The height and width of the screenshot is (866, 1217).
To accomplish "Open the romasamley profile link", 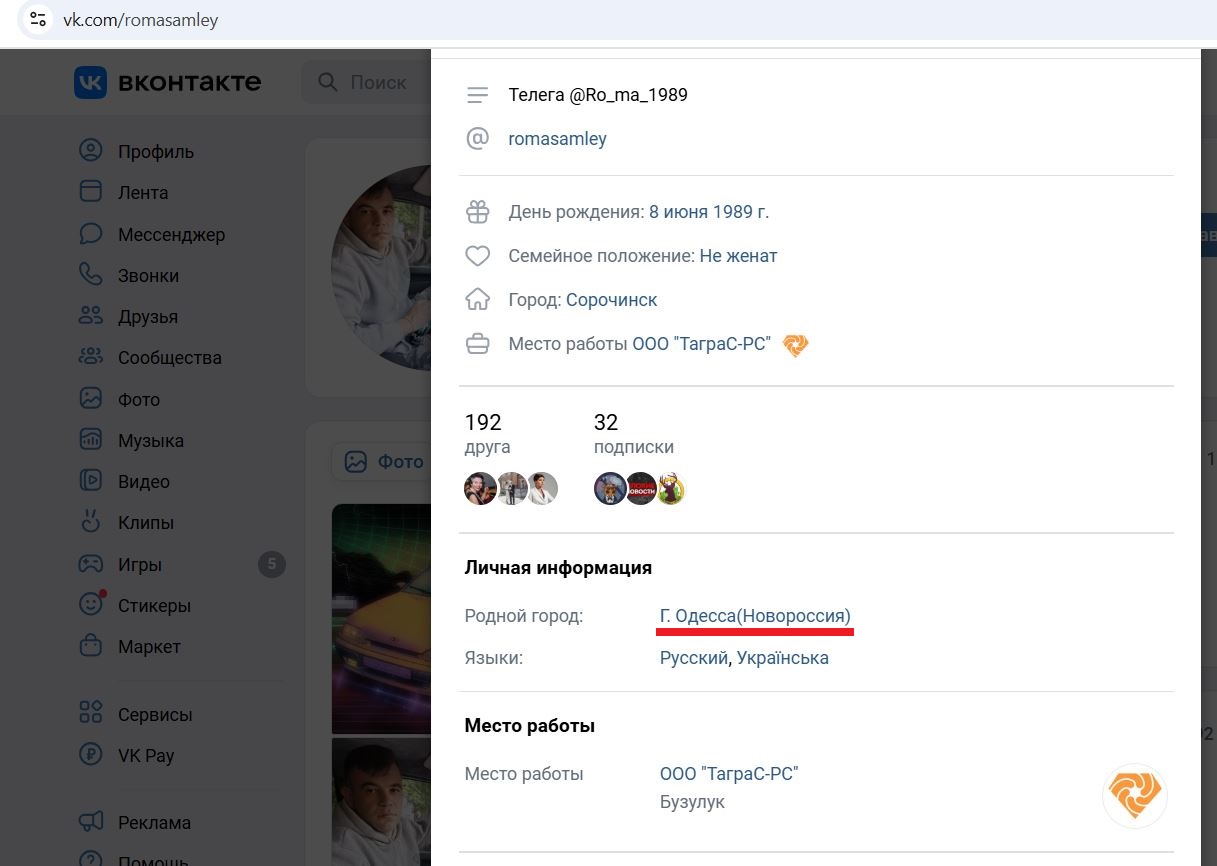I will tap(557, 139).
